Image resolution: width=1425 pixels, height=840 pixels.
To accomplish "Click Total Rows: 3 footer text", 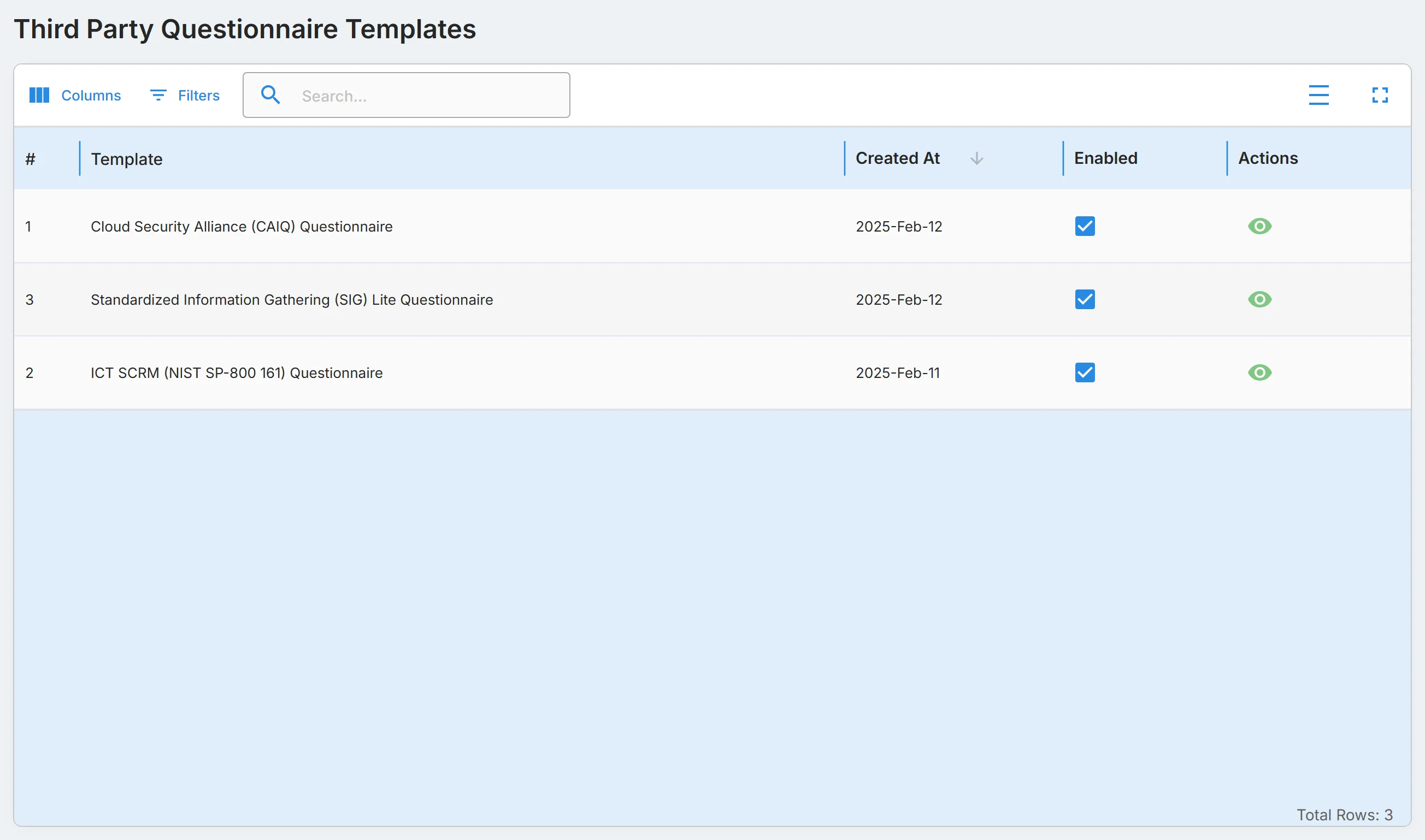I will [1345, 815].
